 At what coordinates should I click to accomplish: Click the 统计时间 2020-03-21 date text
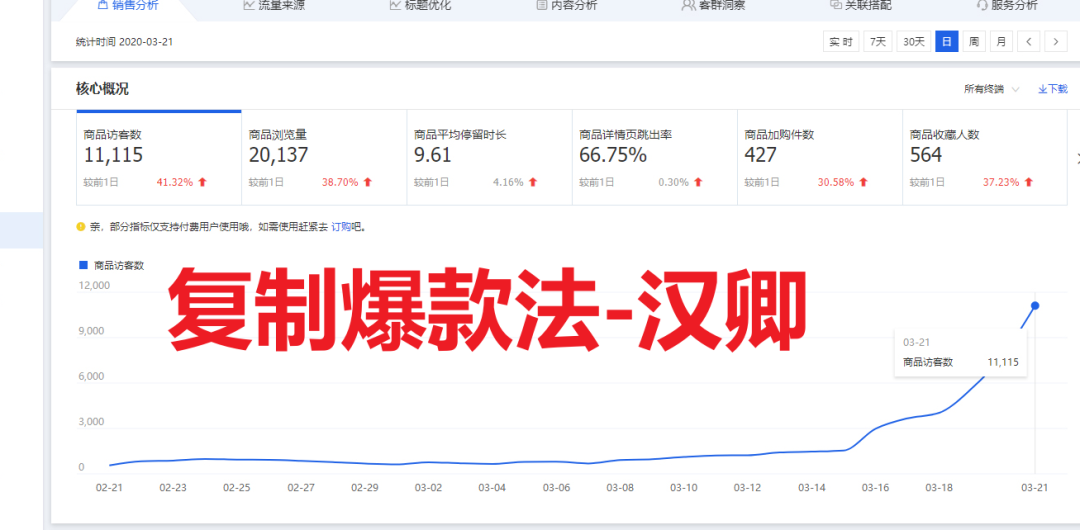coord(124,41)
